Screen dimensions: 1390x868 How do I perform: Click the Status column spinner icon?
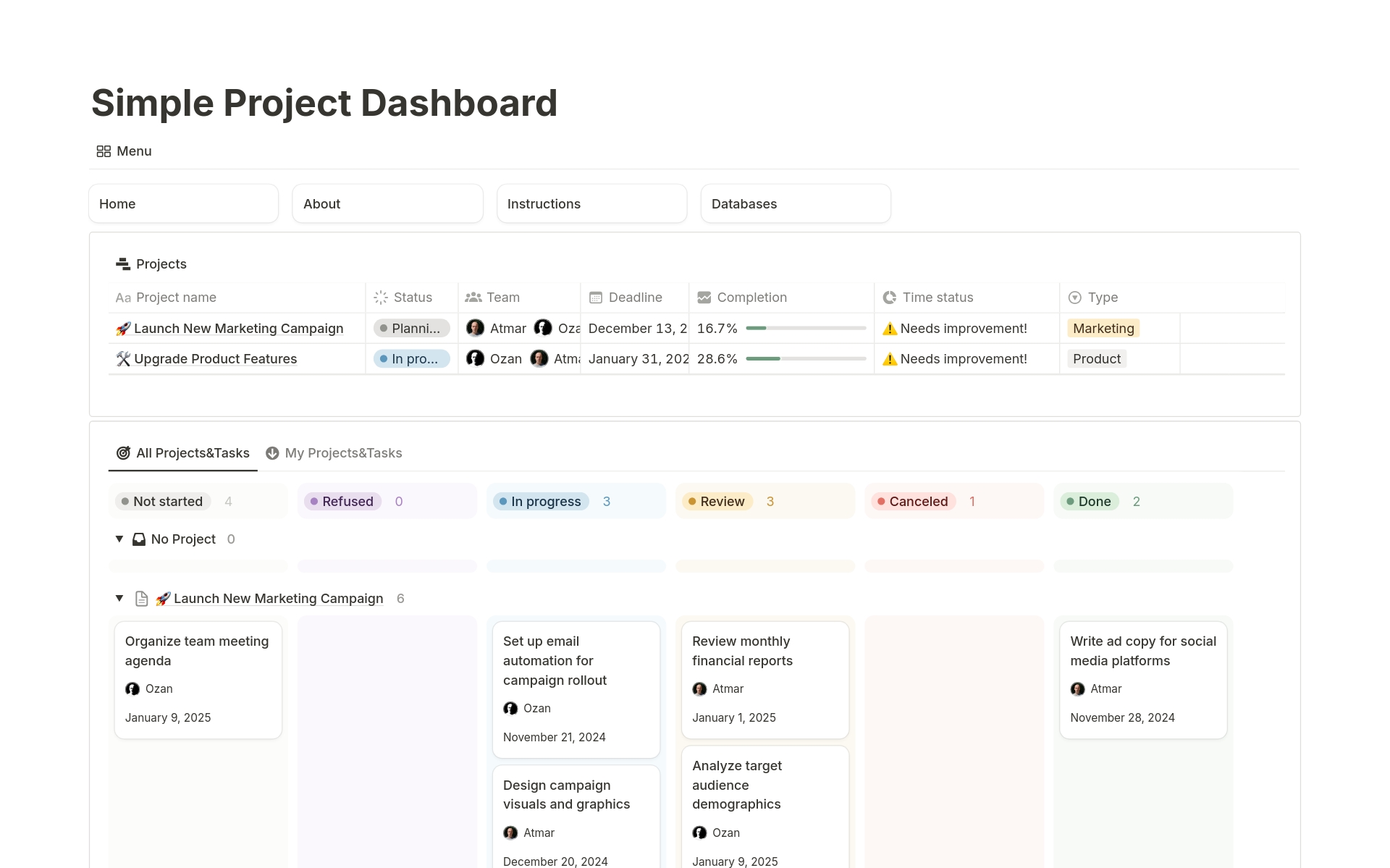[x=381, y=298]
